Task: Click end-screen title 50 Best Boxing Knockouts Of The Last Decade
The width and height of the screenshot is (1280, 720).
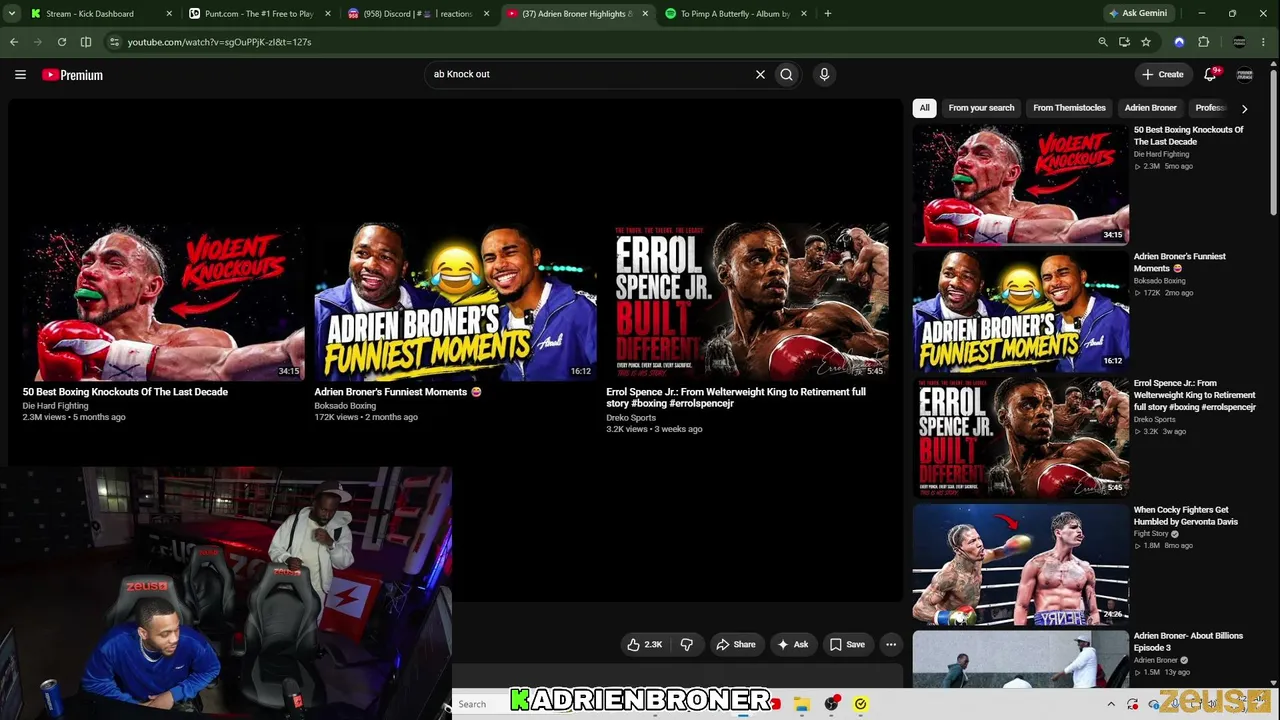Action: pos(125,392)
